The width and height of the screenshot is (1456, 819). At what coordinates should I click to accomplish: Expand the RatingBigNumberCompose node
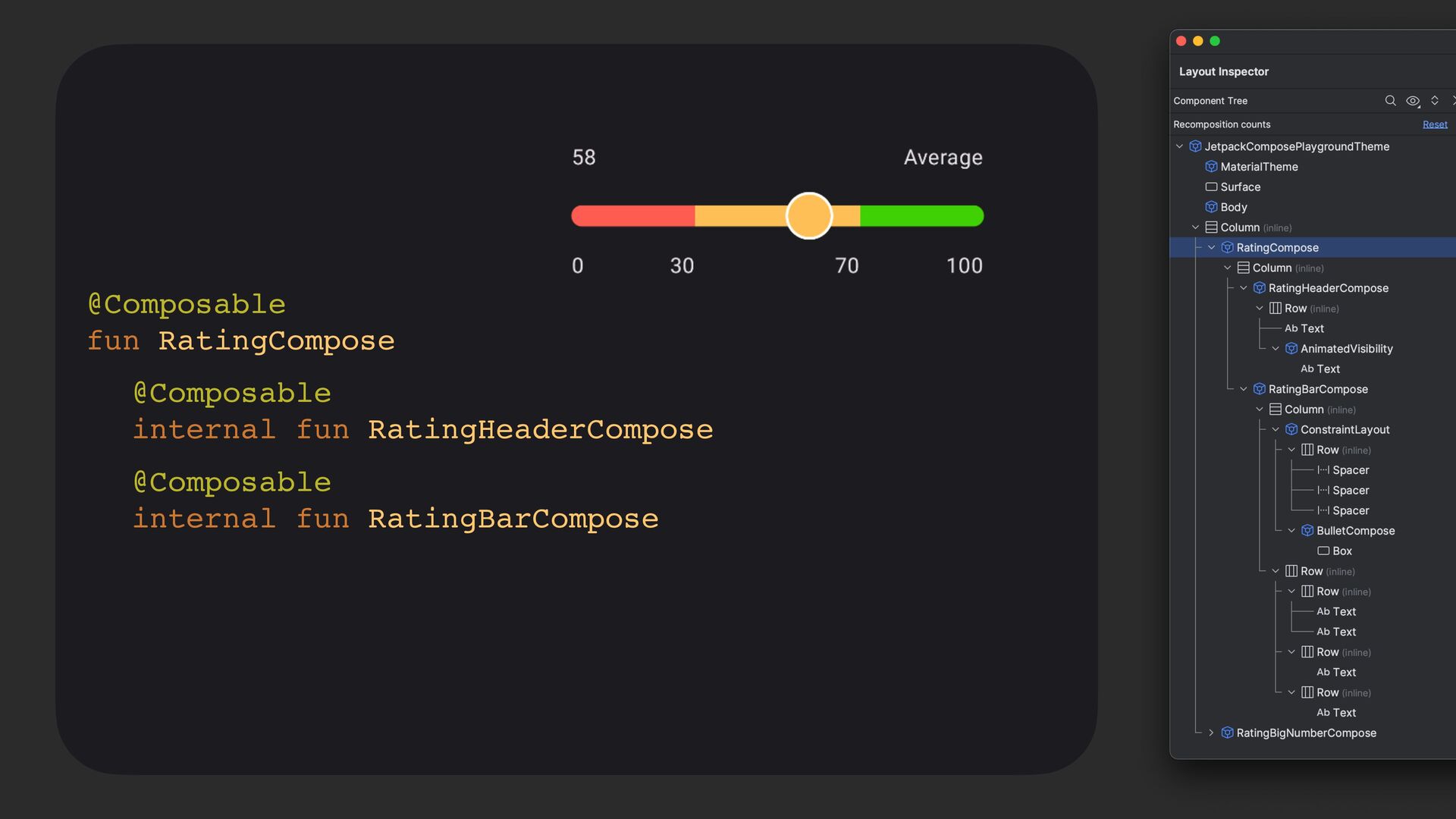pyautogui.click(x=1211, y=733)
